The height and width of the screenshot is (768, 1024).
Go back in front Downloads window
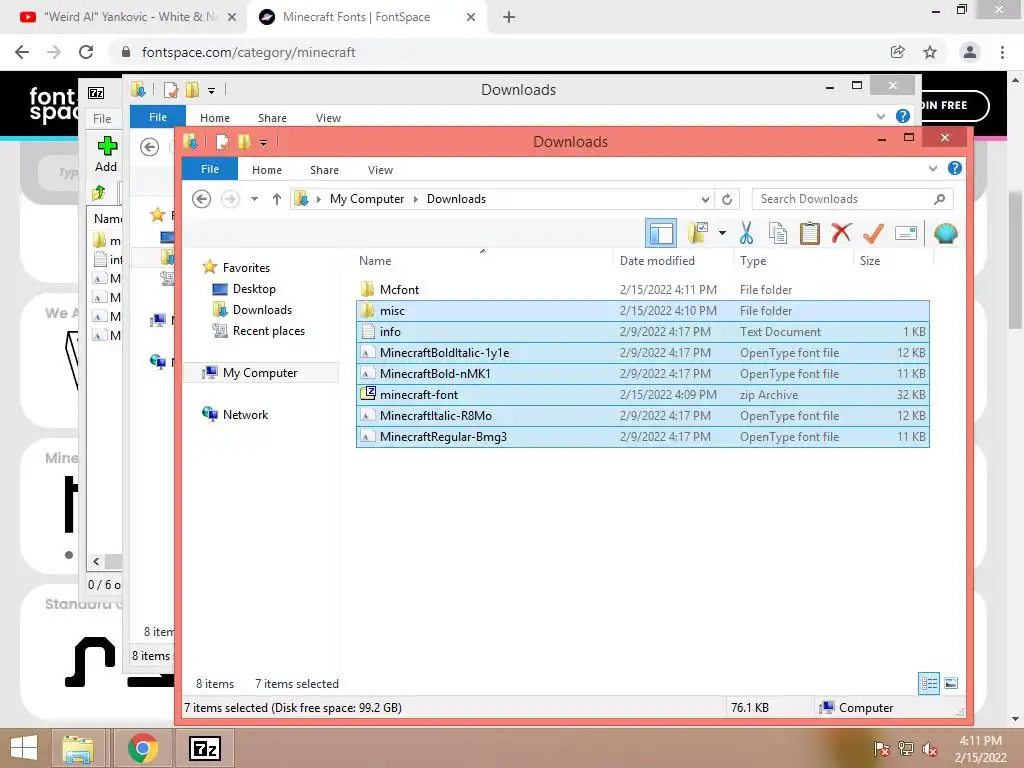201,199
